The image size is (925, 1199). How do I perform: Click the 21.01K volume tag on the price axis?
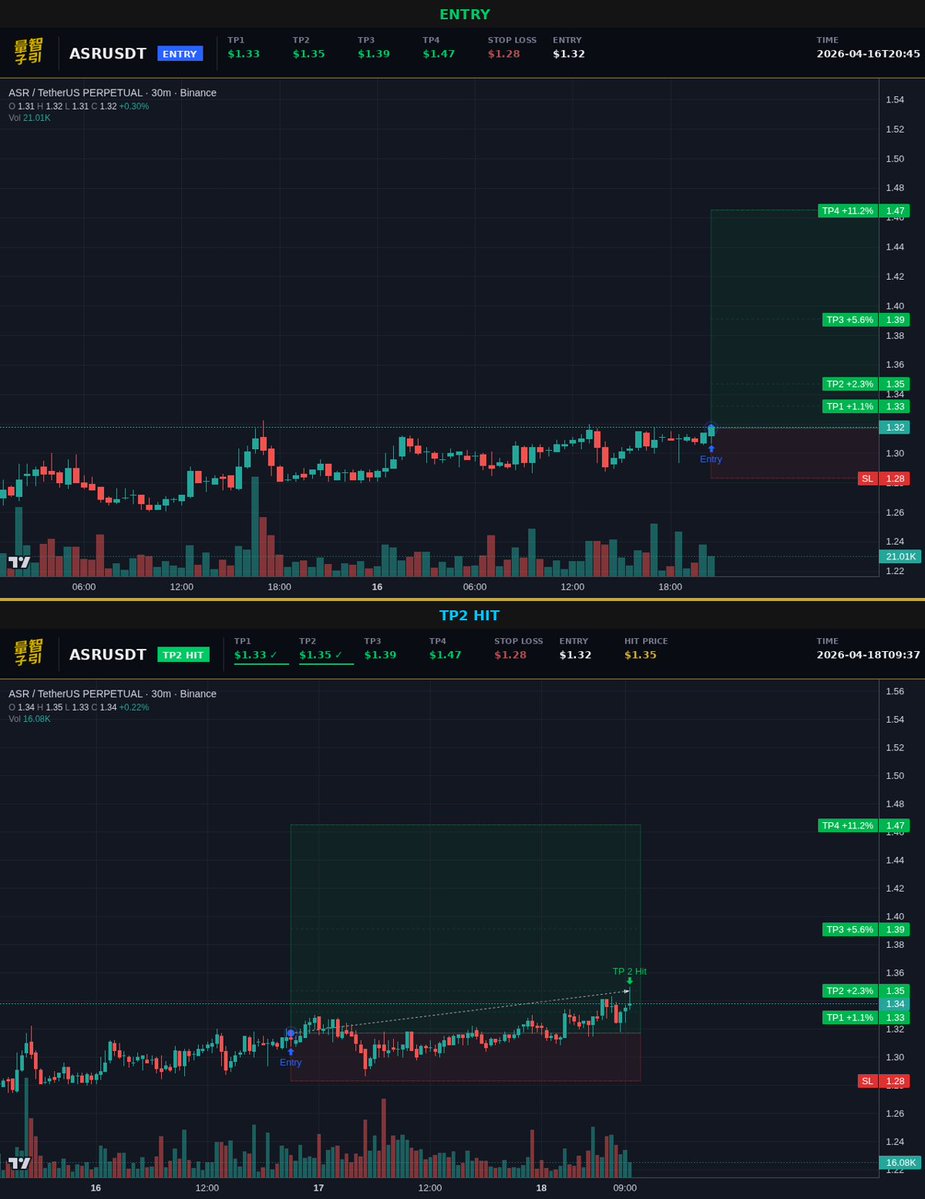pos(900,557)
